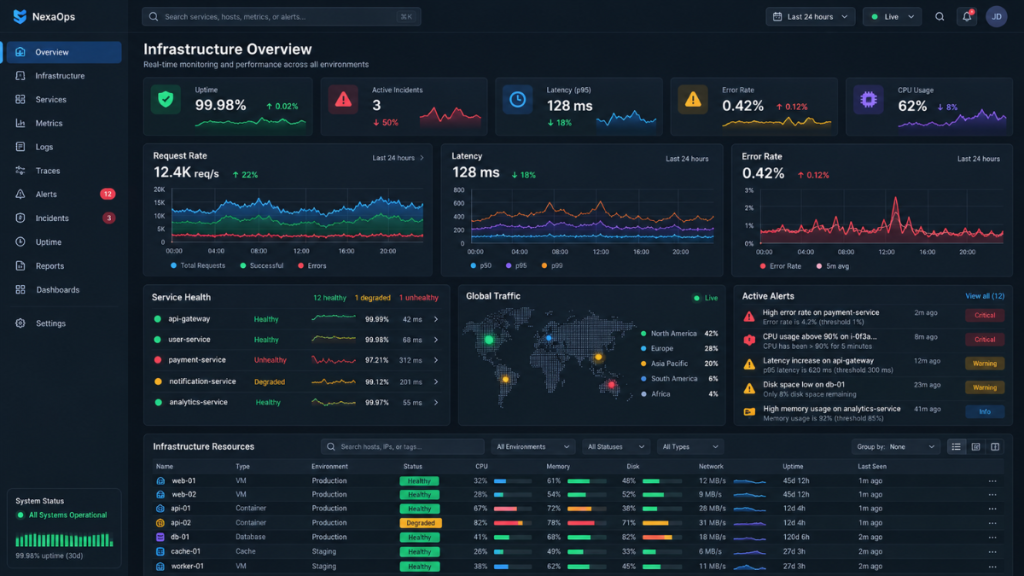Image resolution: width=1024 pixels, height=576 pixels.
Task: Click the Alerts bell icon in sidebar
Action: click(x=20, y=195)
